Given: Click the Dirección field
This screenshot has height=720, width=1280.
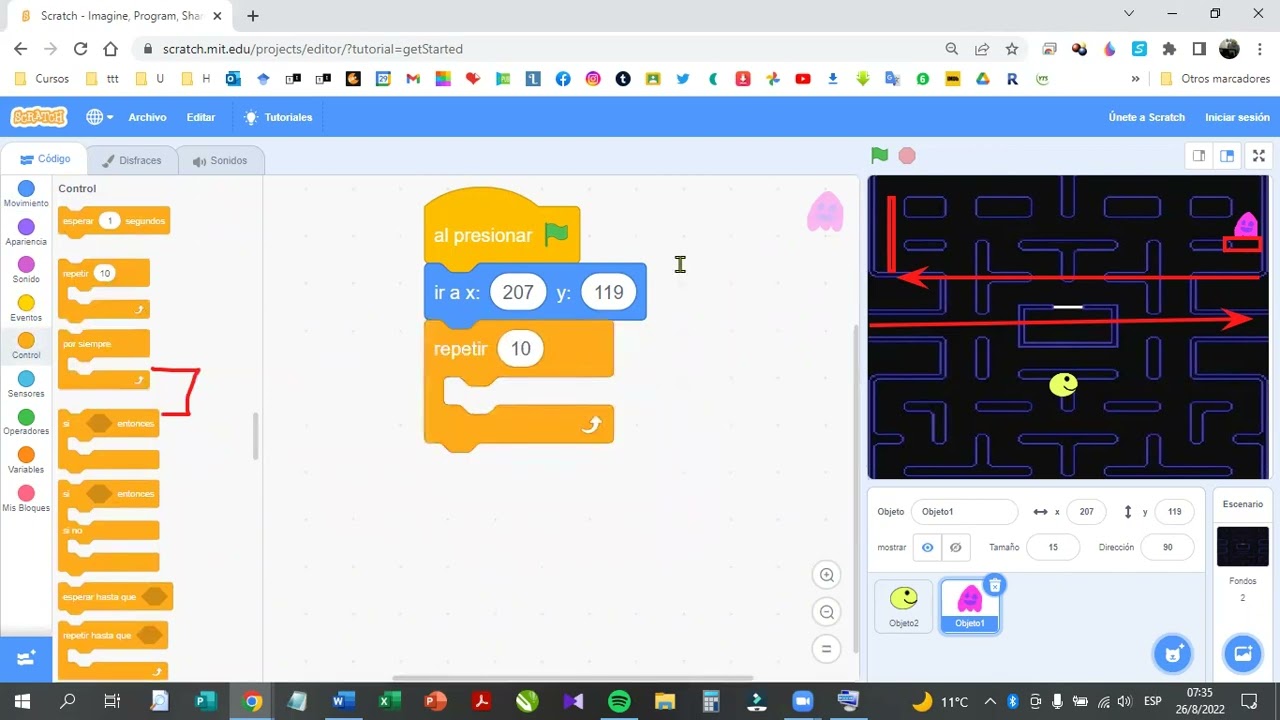Looking at the screenshot, I should (1168, 547).
